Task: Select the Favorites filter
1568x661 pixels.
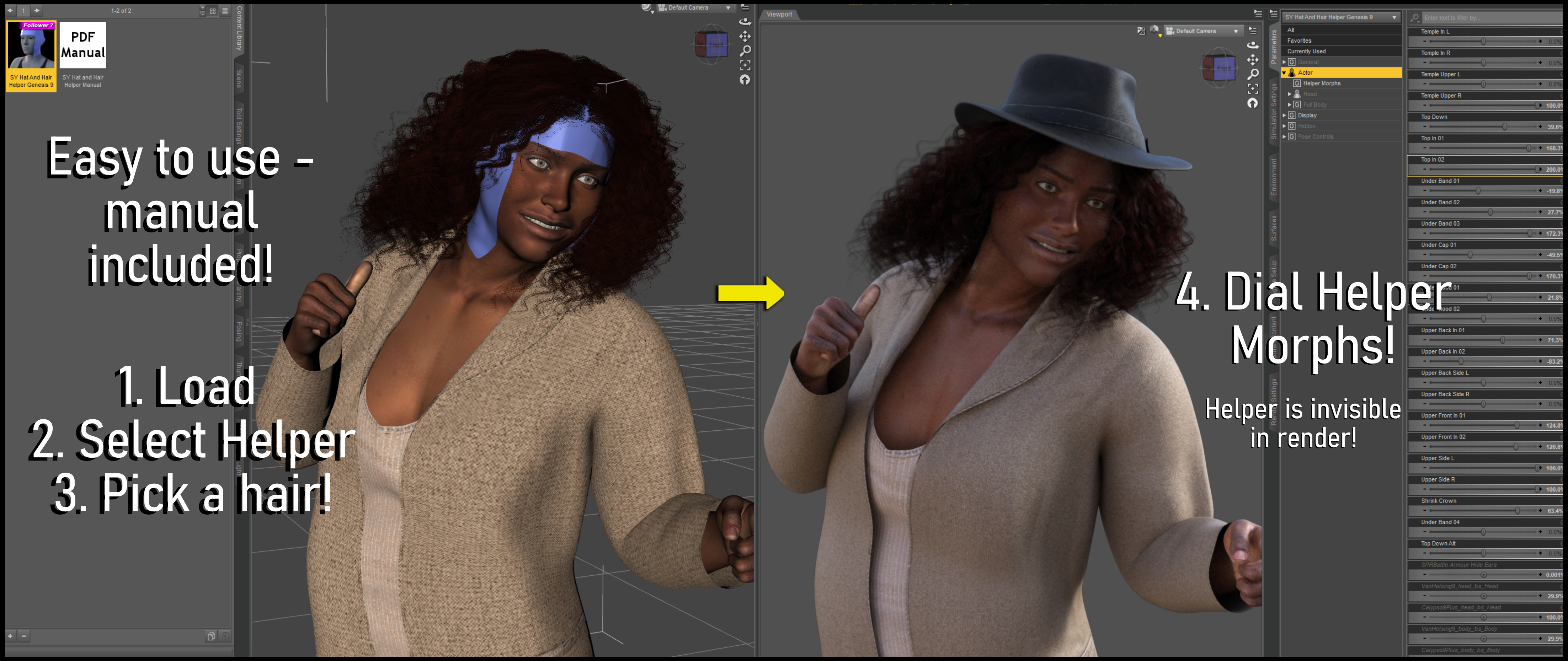Action: point(1341,41)
